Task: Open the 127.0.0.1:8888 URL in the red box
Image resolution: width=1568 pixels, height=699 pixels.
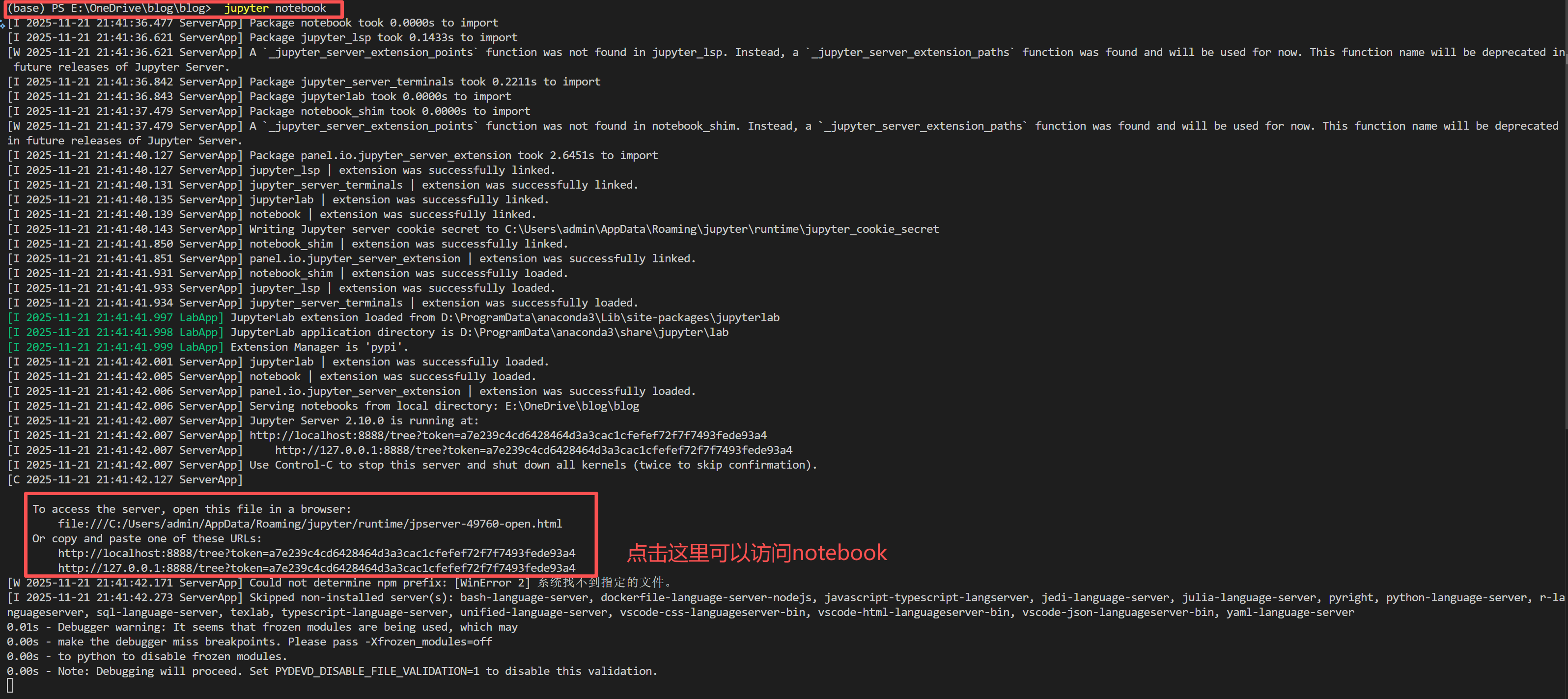Action: point(316,567)
